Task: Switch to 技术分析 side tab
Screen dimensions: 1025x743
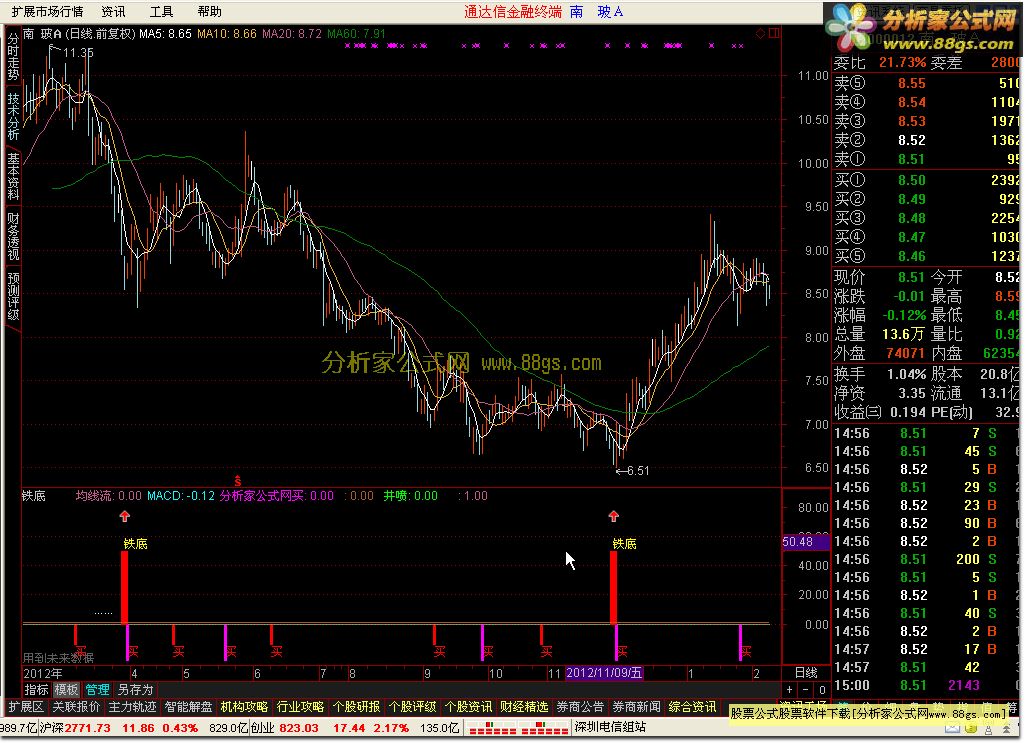Action: pos(13,116)
